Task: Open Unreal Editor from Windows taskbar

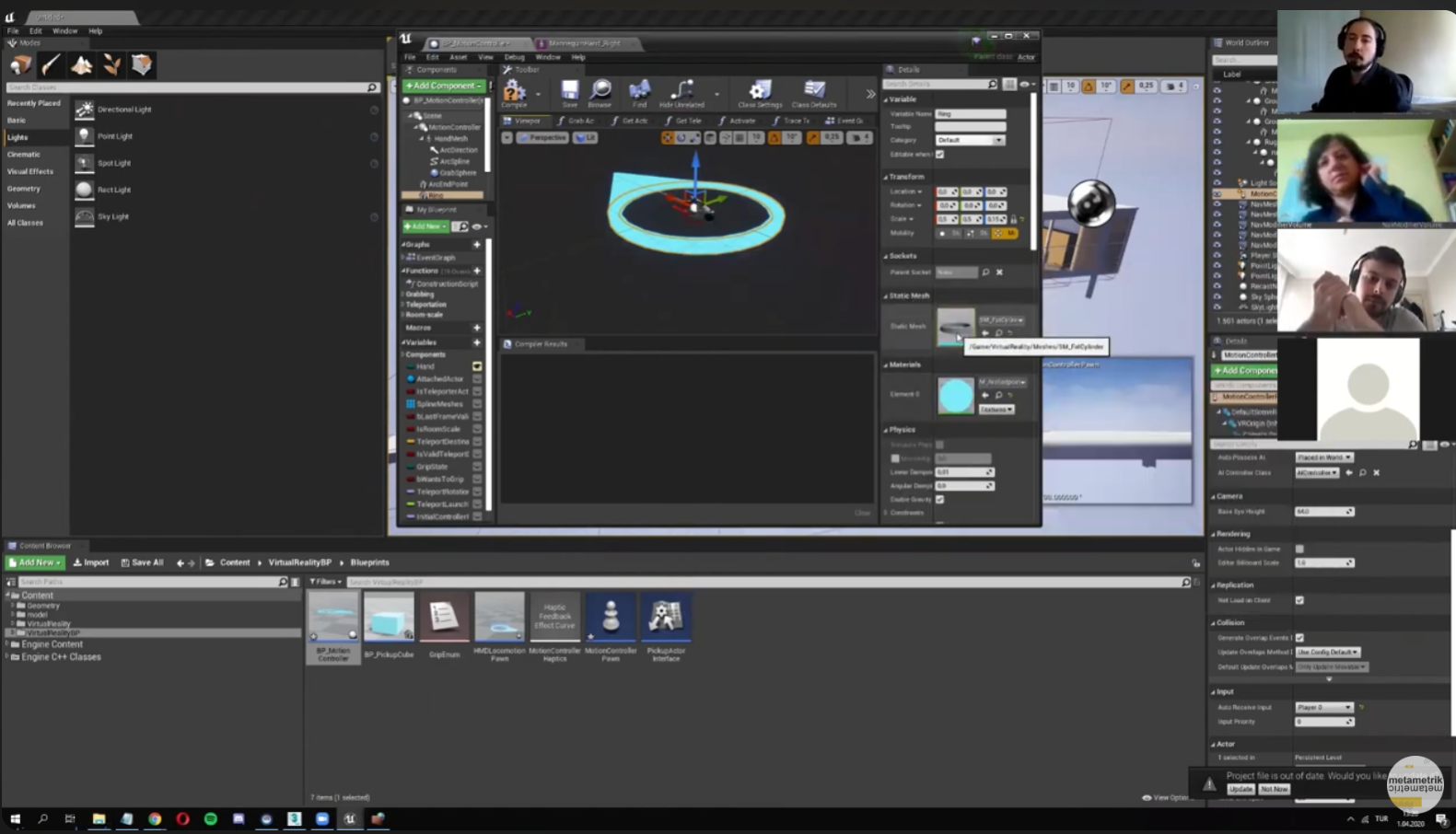Action: [x=350, y=818]
